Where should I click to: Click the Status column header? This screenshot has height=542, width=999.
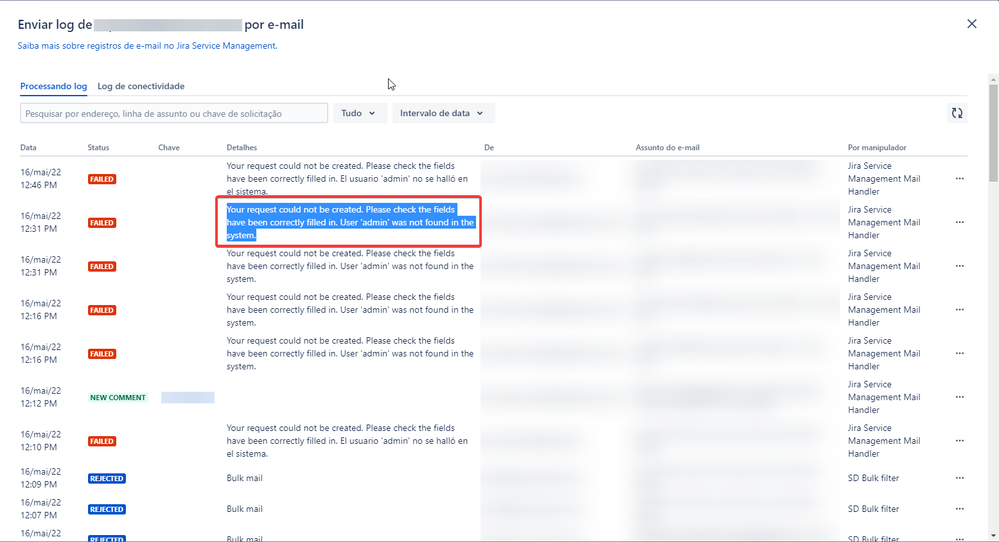(98, 148)
